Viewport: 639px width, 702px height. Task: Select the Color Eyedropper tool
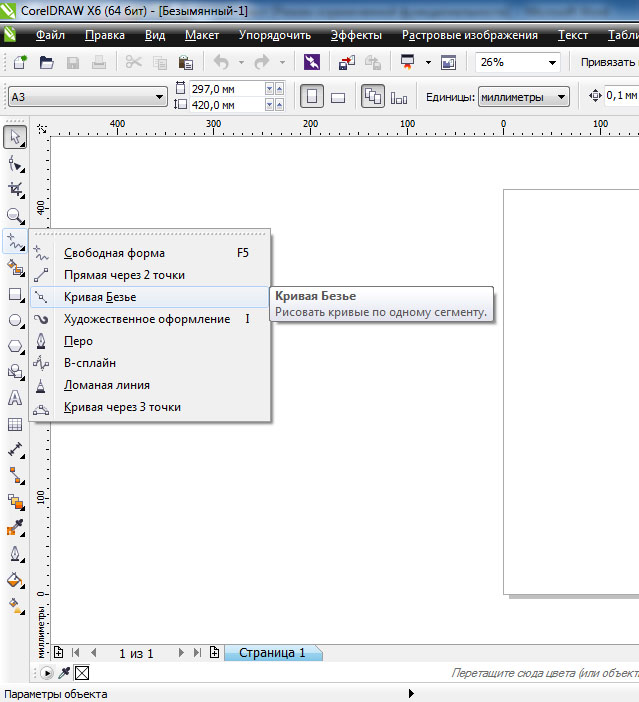(x=16, y=527)
